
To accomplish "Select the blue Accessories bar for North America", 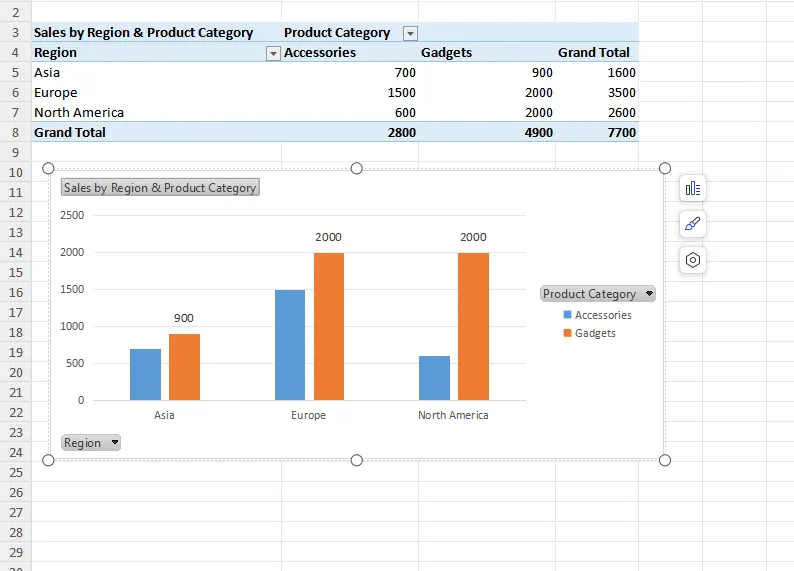I will coord(434,378).
